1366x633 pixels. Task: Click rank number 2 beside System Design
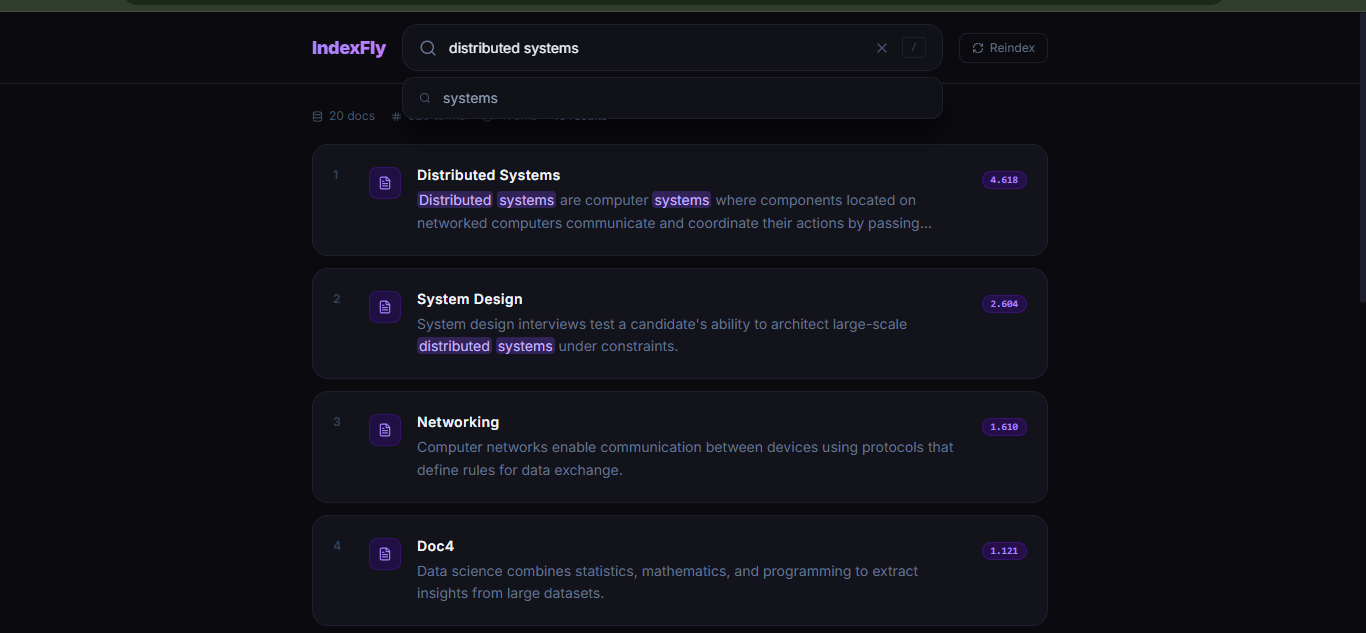coord(337,299)
